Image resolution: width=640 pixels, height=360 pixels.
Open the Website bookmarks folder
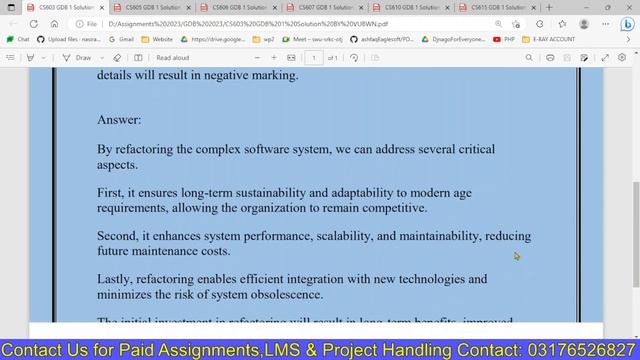click(157, 40)
